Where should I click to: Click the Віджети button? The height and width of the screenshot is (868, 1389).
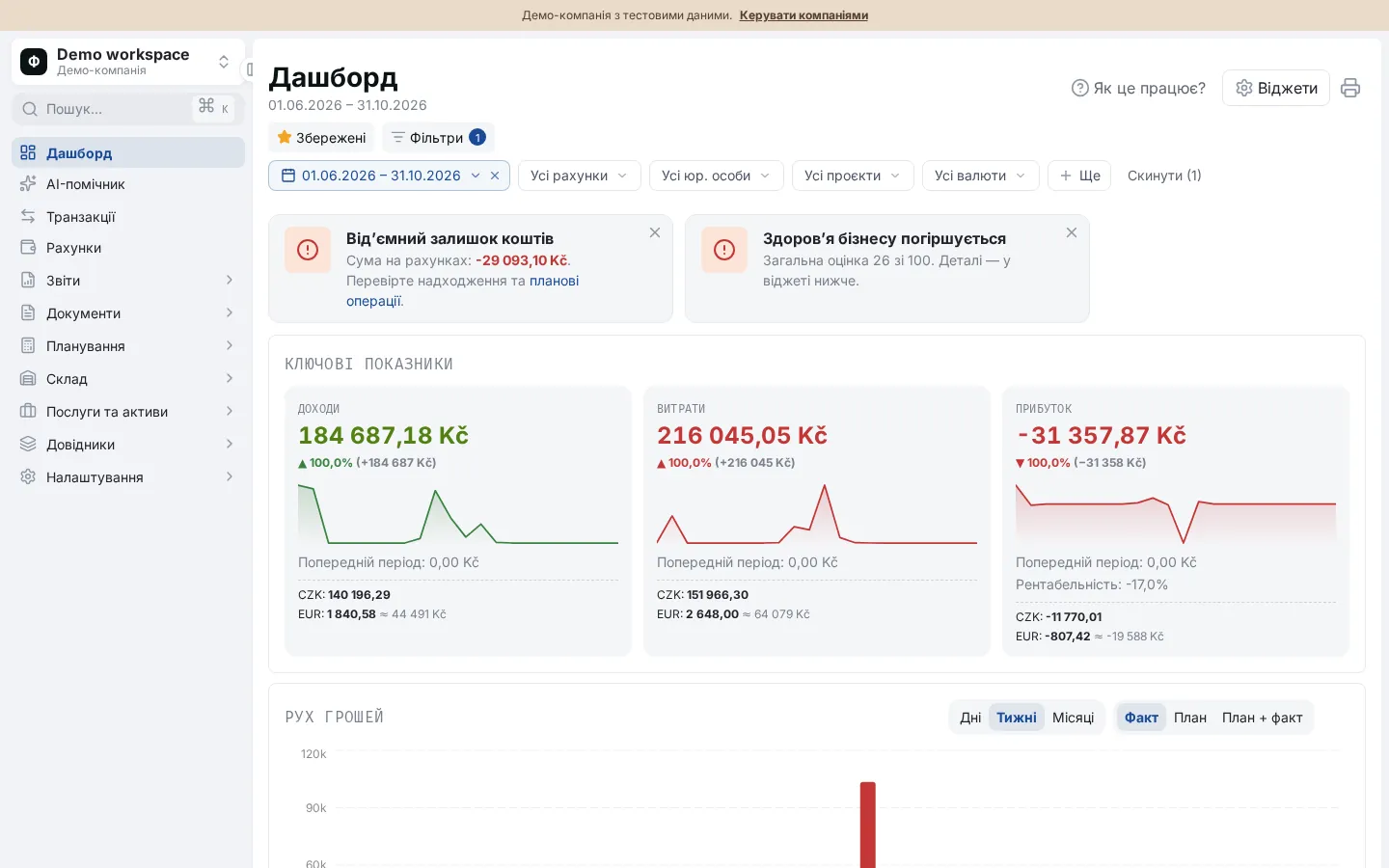coord(1276,88)
